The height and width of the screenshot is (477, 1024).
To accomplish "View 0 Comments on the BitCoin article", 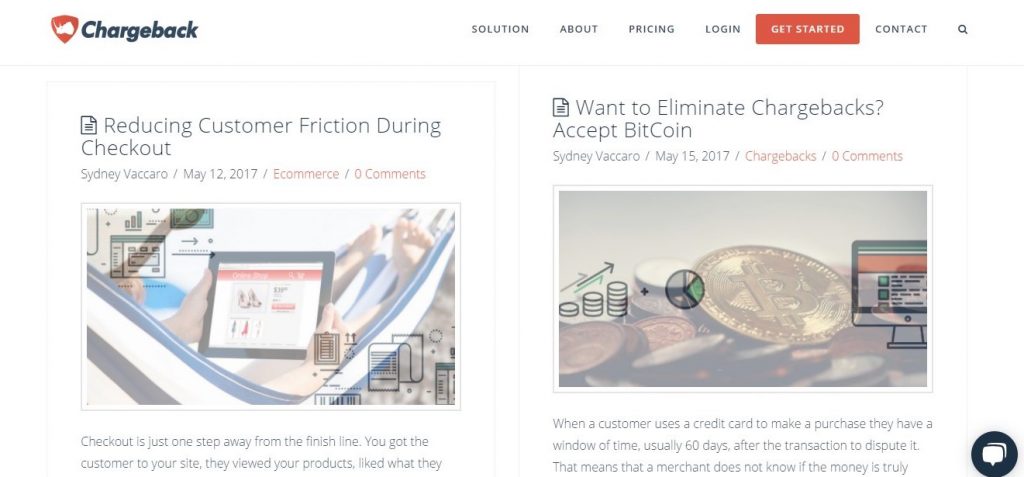I will click(x=867, y=156).
